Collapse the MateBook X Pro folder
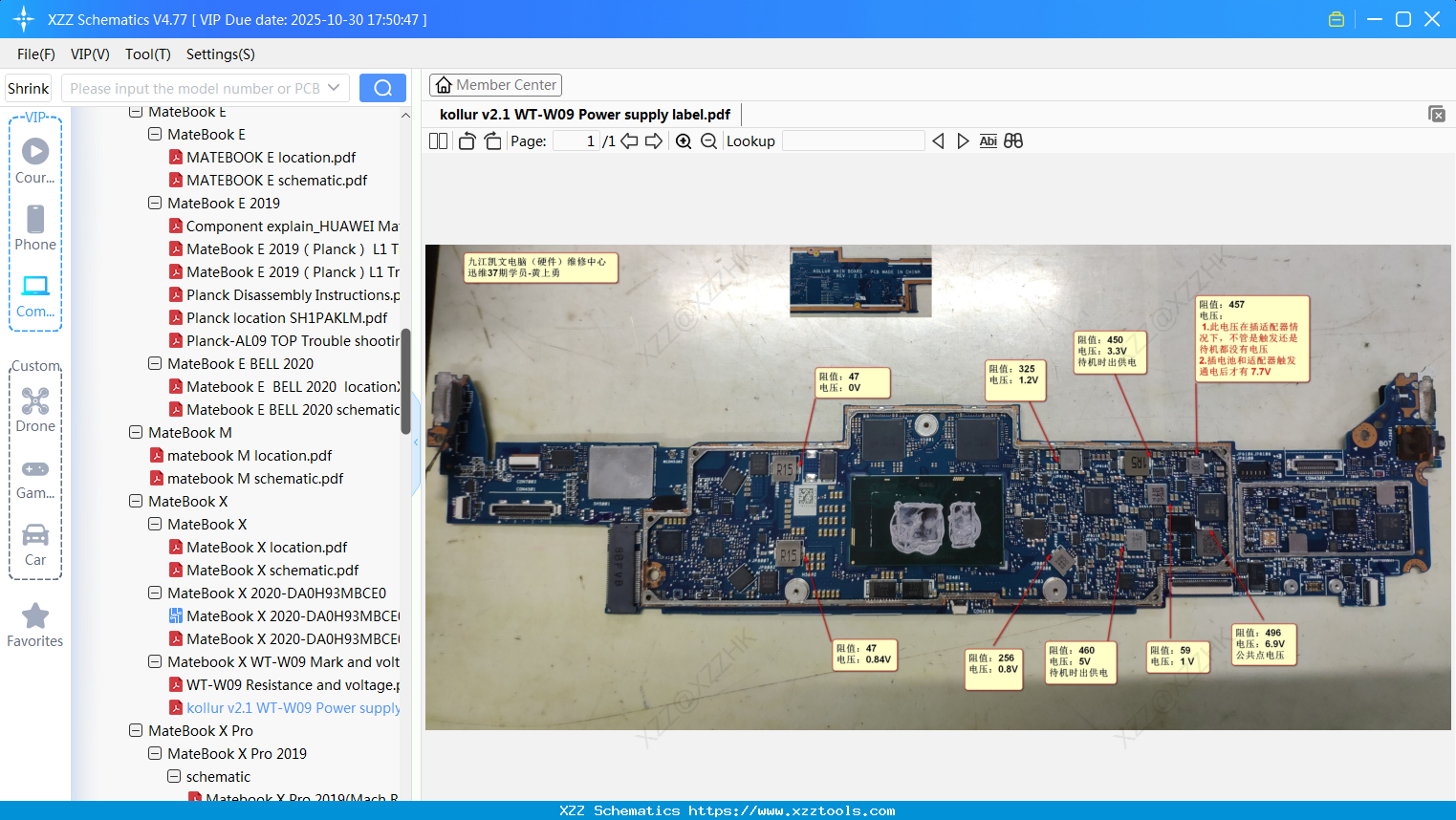The height and width of the screenshot is (820, 1456). click(x=136, y=731)
